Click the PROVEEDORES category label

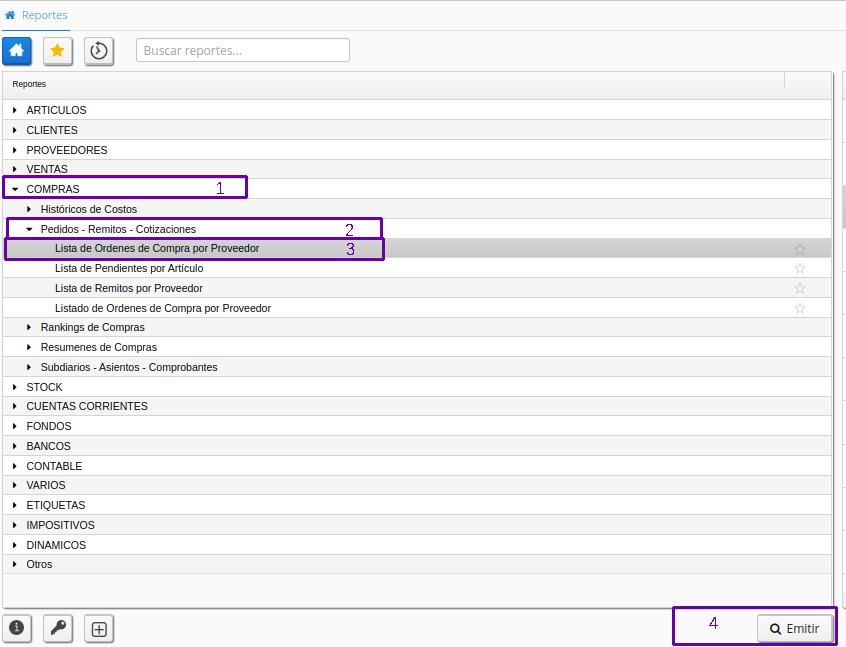[67, 150]
